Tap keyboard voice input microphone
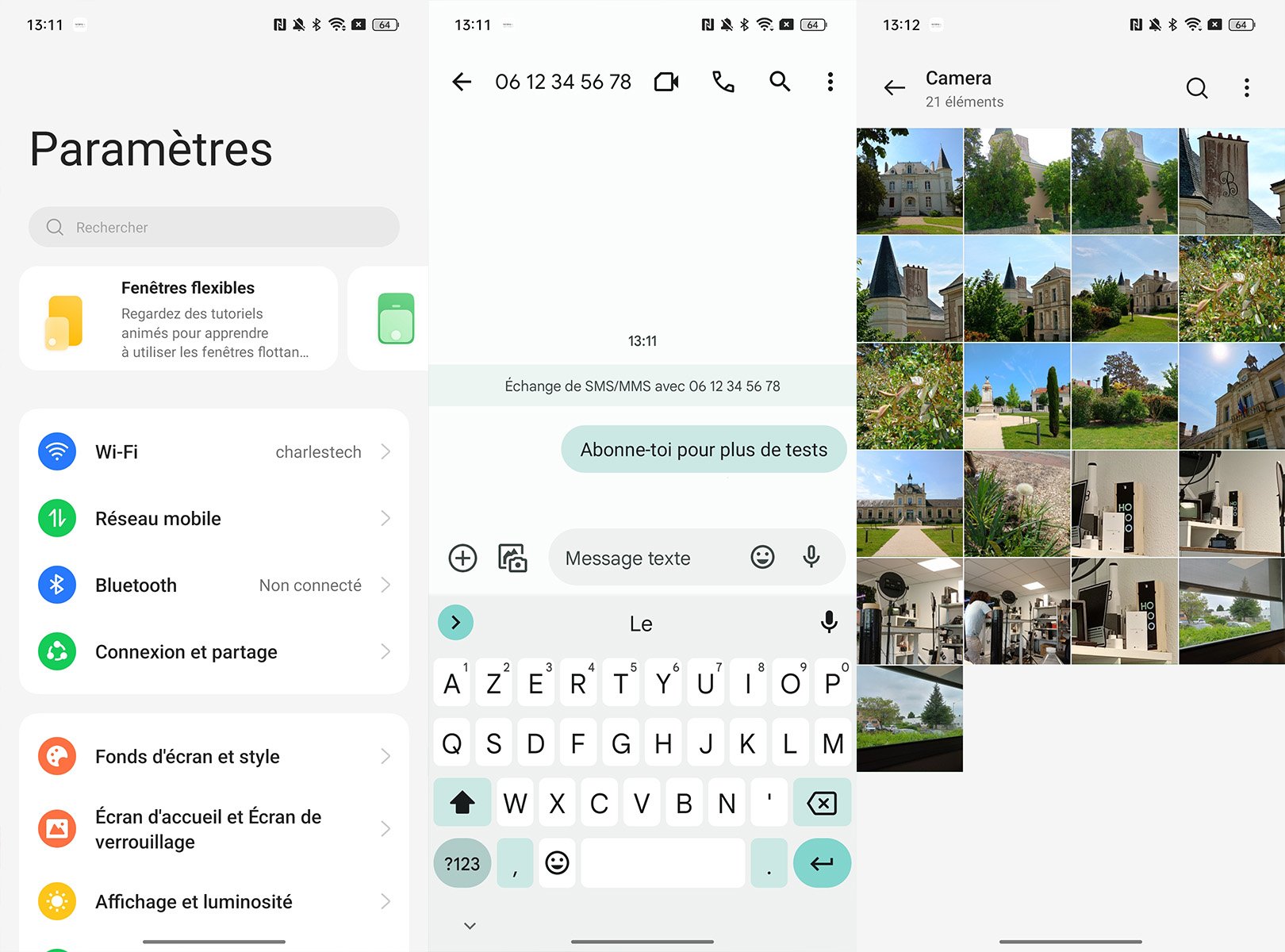 pos(829,623)
